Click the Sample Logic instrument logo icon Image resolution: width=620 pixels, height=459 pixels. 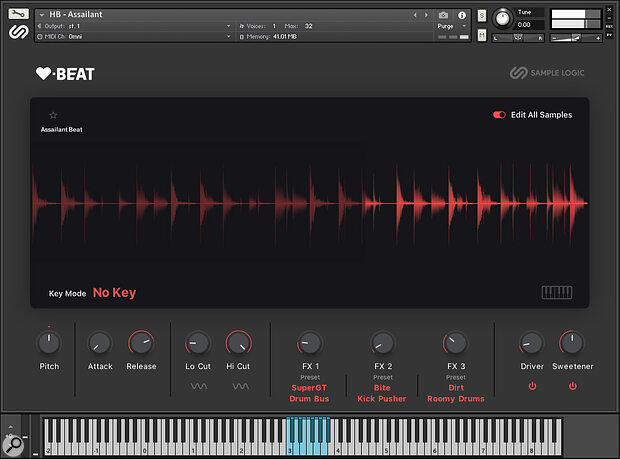19,32
